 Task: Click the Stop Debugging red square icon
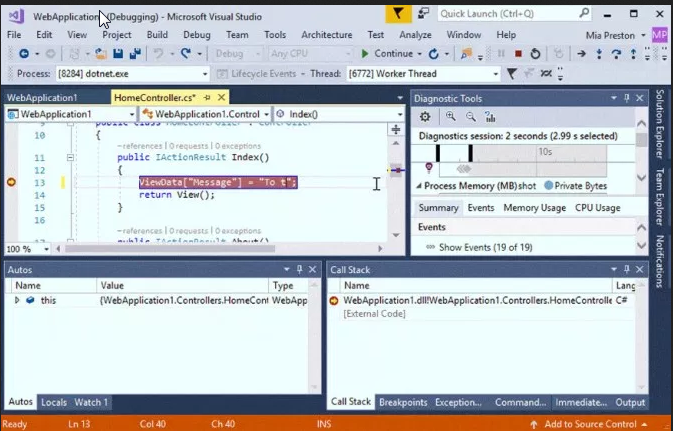[x=518, y=54]
